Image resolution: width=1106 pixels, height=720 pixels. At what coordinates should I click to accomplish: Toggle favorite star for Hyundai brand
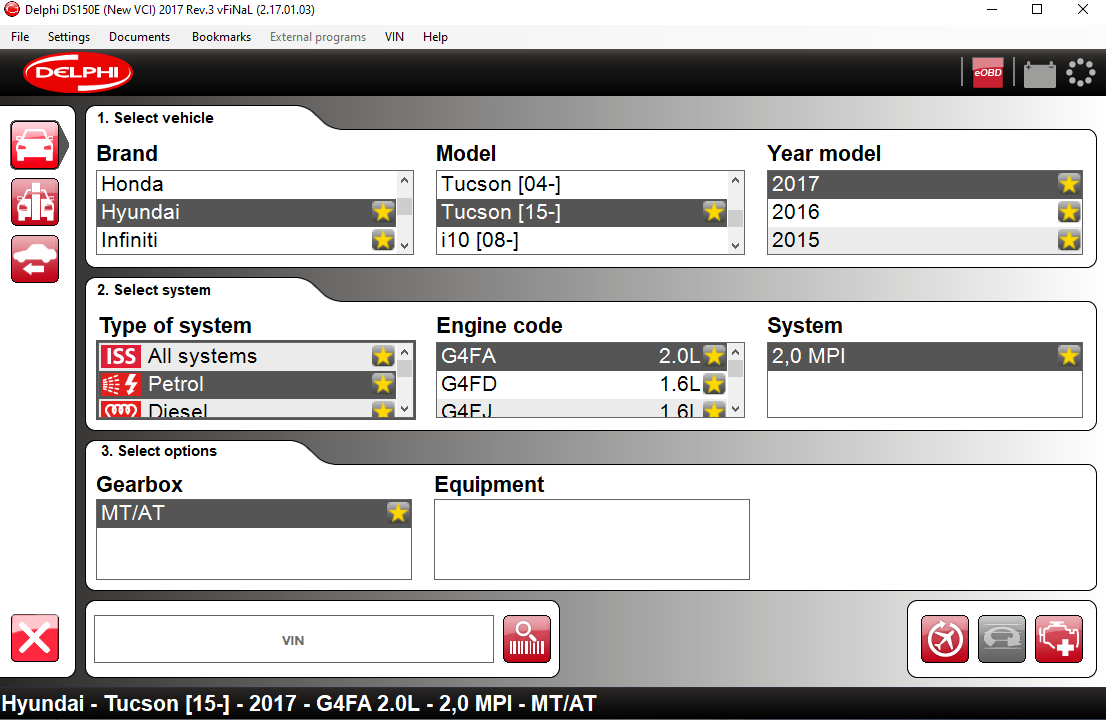(383, 212)
